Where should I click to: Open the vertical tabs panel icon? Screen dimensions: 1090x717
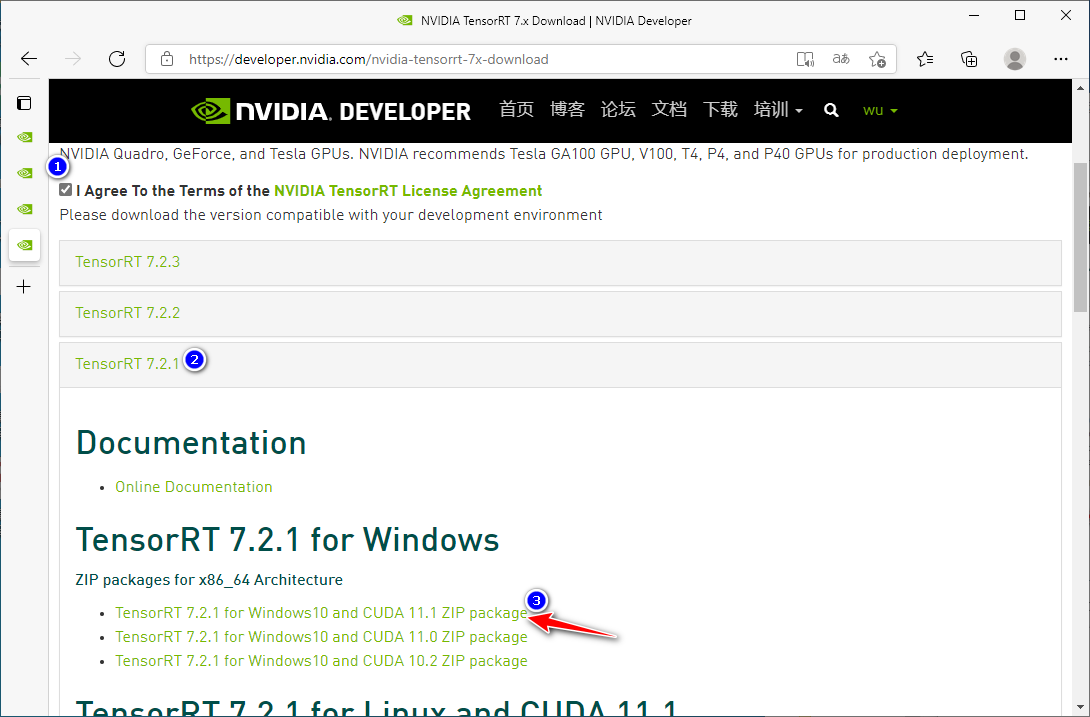tap(25, 102)
